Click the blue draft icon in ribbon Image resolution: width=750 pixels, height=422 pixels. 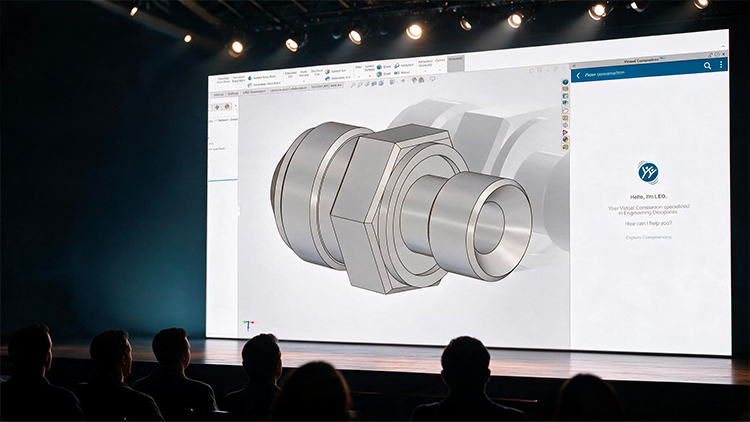[379, 74]
